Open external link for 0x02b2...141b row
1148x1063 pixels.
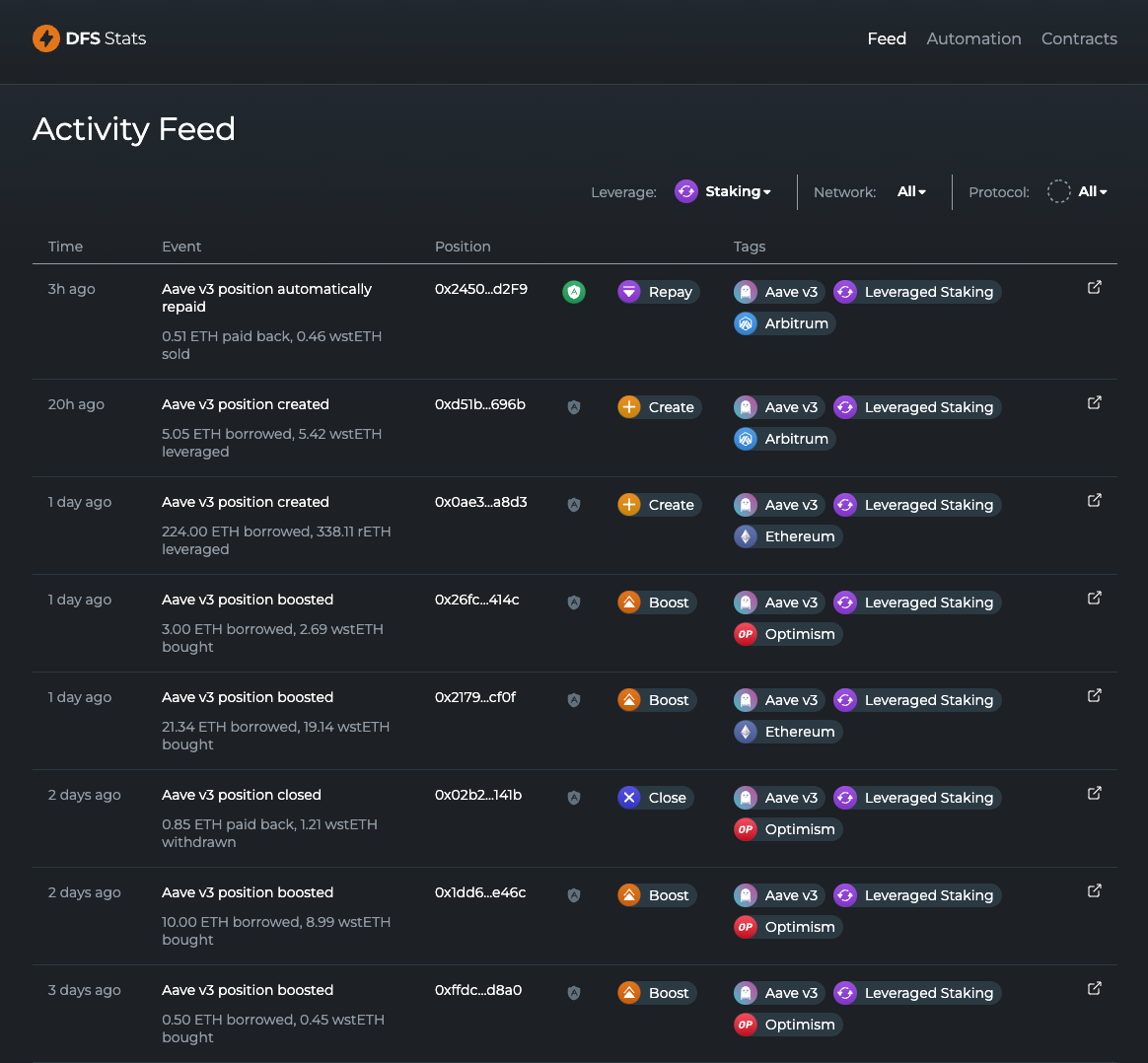pyautogui.click(x=1094, y=794)
